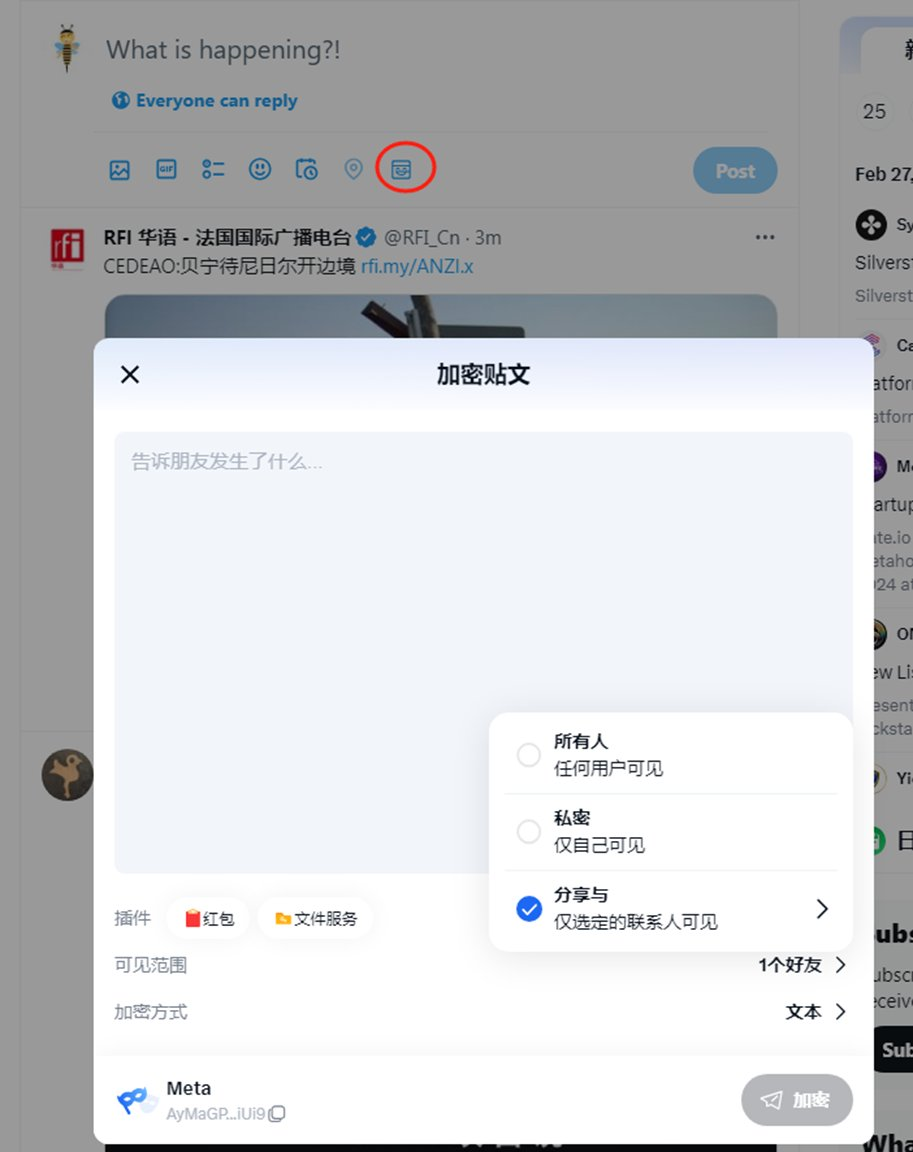This screenshot has height=1152, width=913.
Task: Expand the 分享与 contacts selection chevron
Action: [822, 908]
